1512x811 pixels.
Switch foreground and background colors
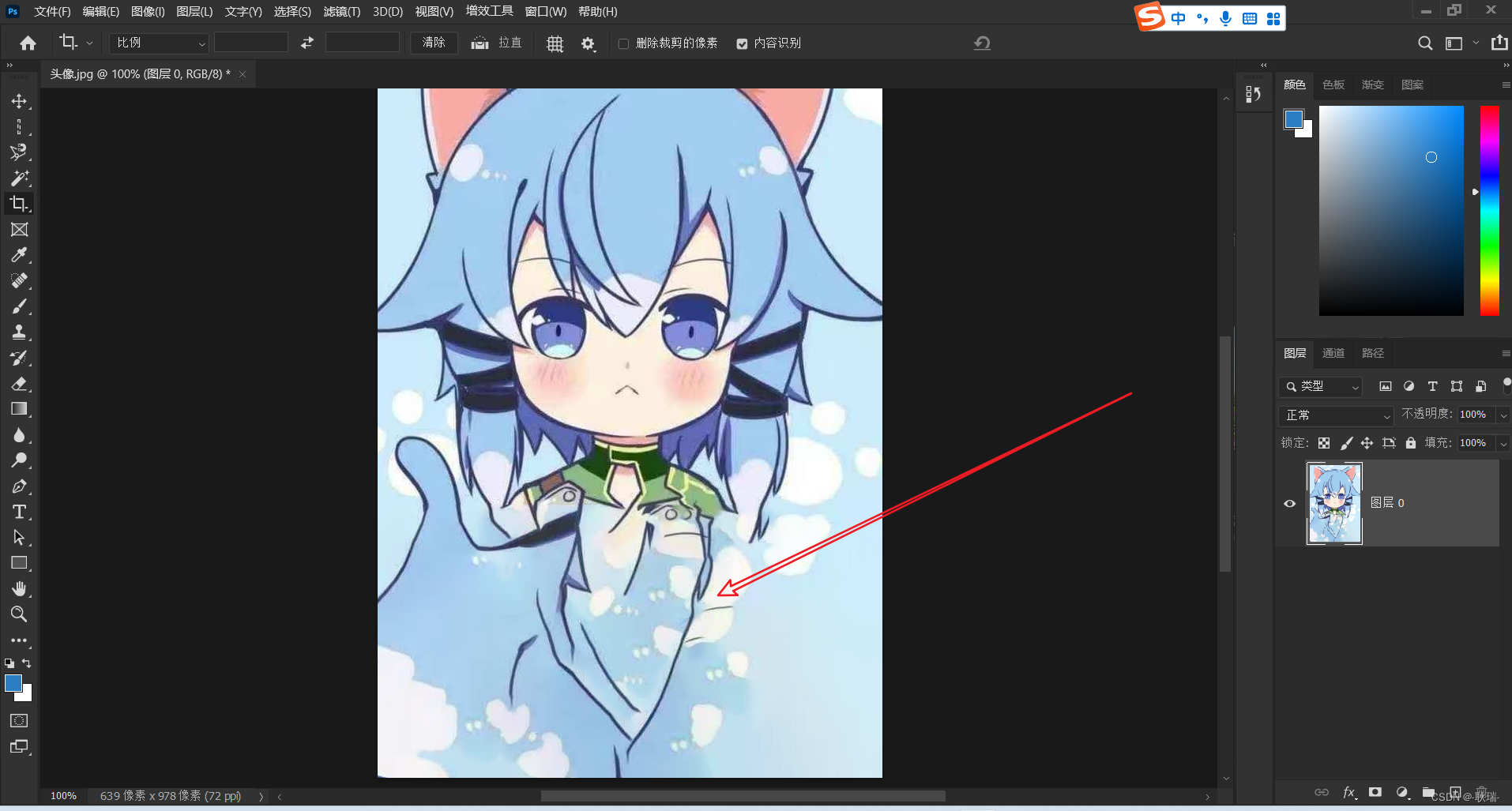[27, 663]
